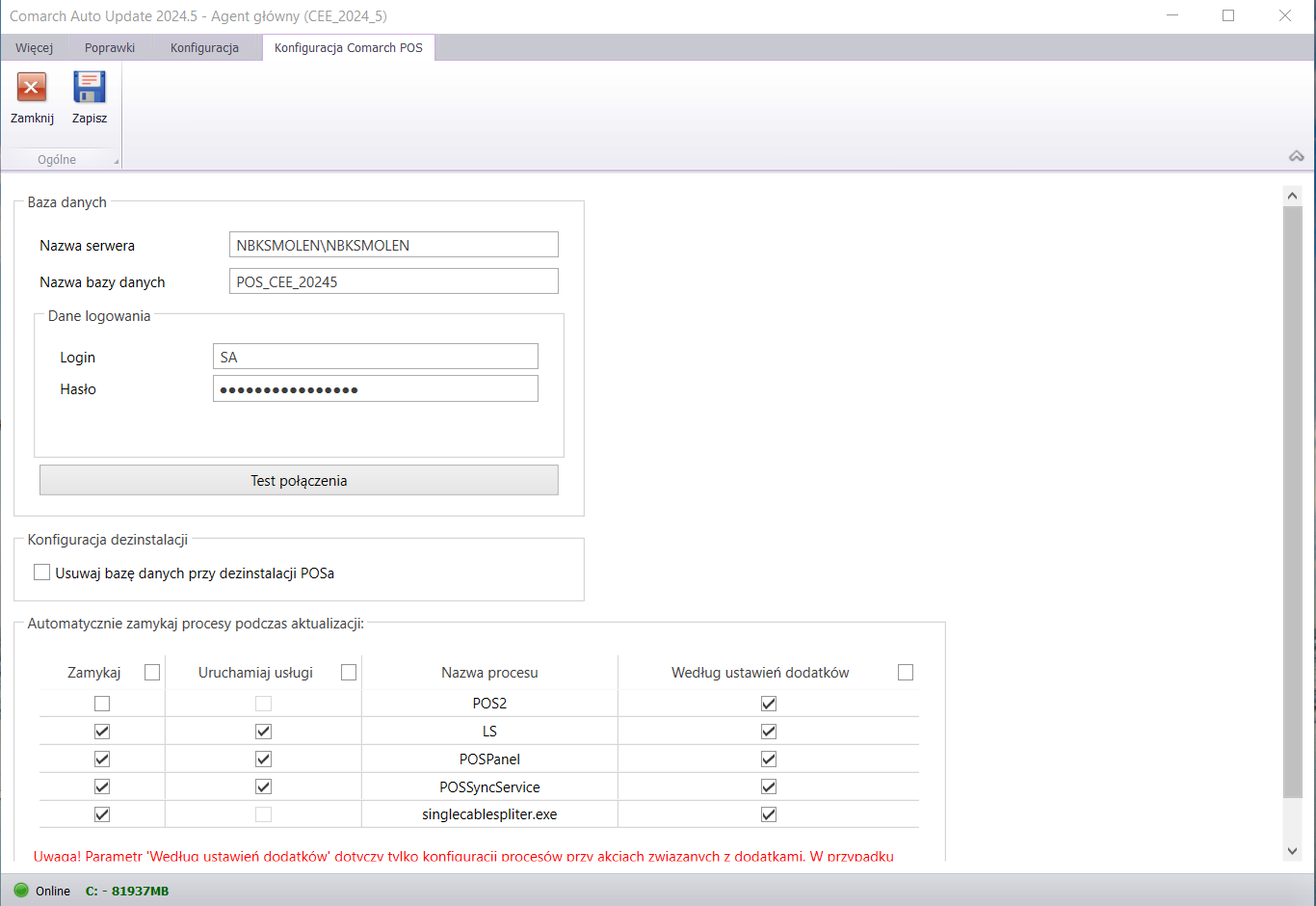
Task: Click the POS2 process name cell
Action: point(489,704)
